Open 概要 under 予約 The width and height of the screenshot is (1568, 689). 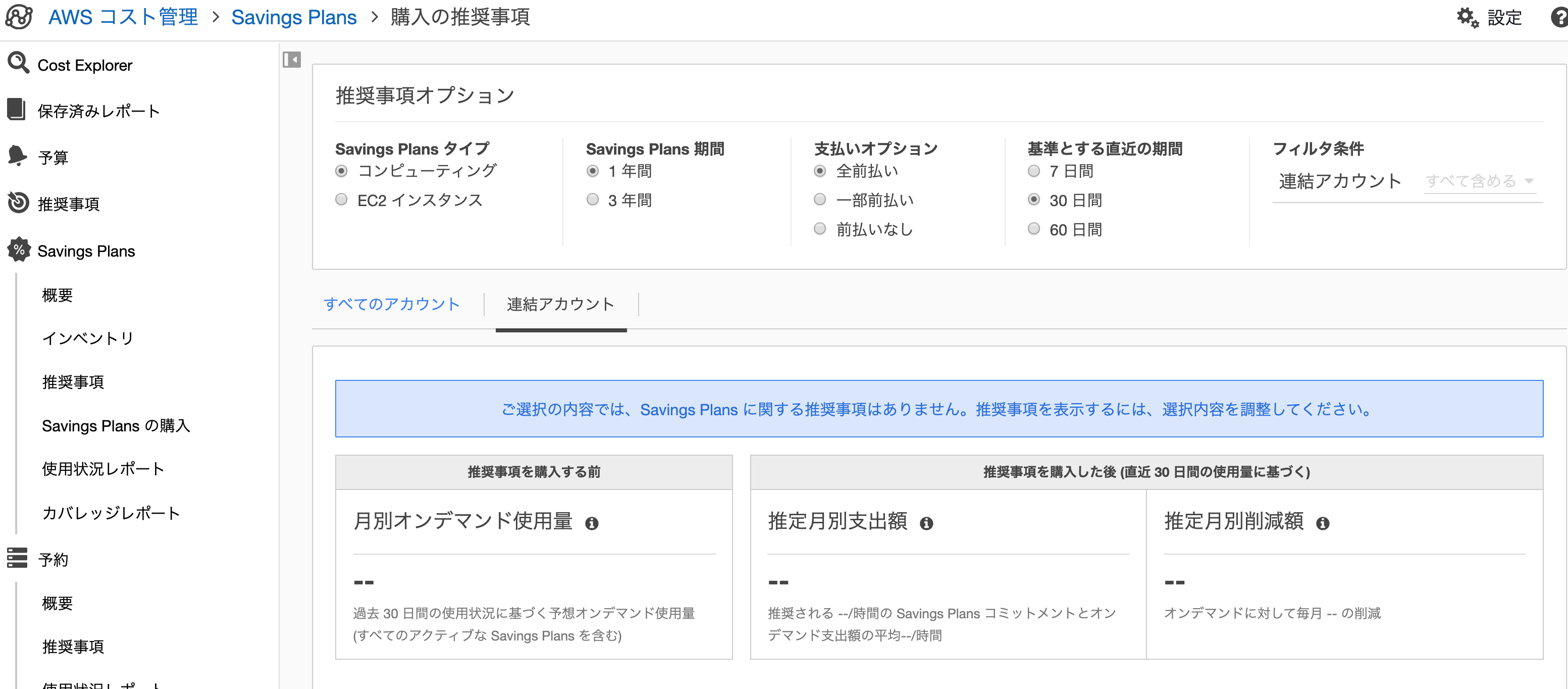(x=57, y=603)
